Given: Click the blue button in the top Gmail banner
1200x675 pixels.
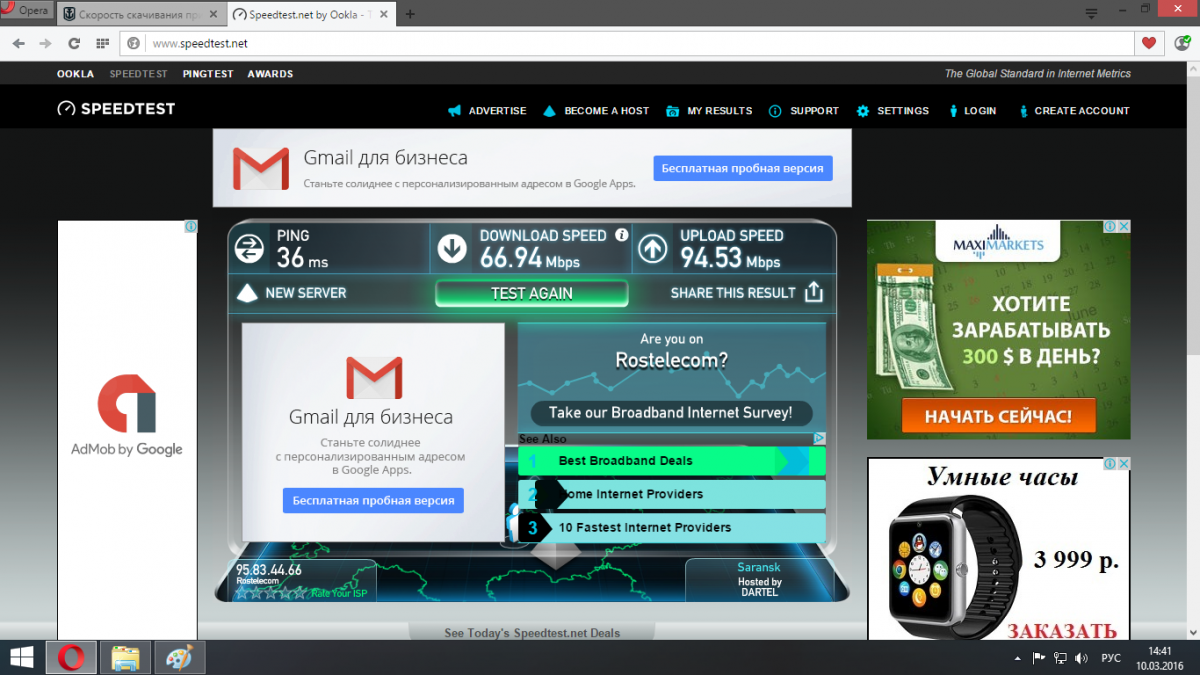Looking at the screenshot, I should 743,168.
